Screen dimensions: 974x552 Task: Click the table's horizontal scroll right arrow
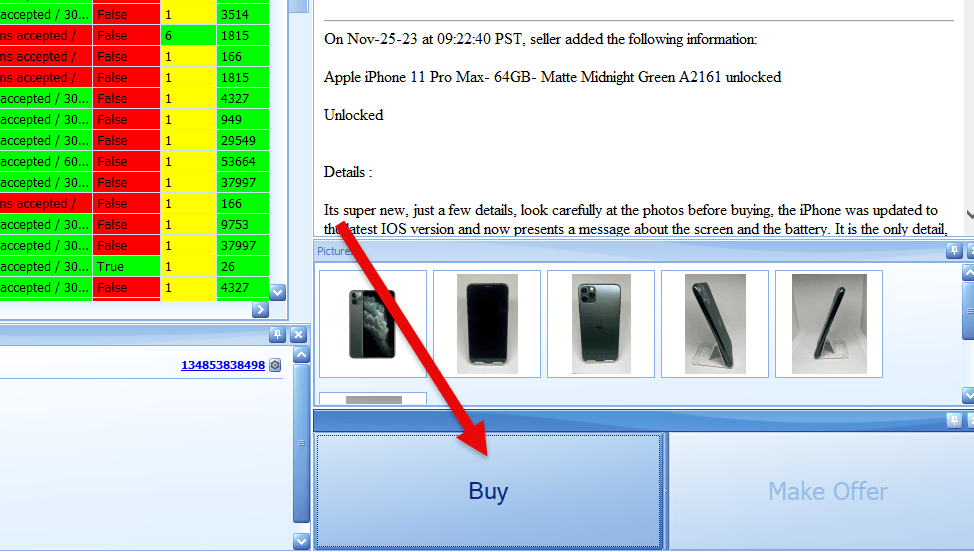260,310
